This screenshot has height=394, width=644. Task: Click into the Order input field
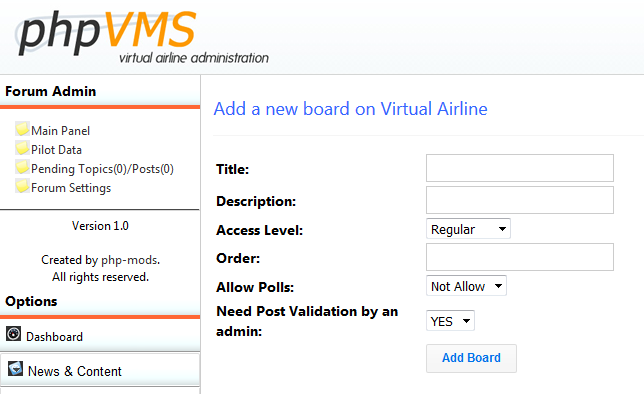pos(520,257)
